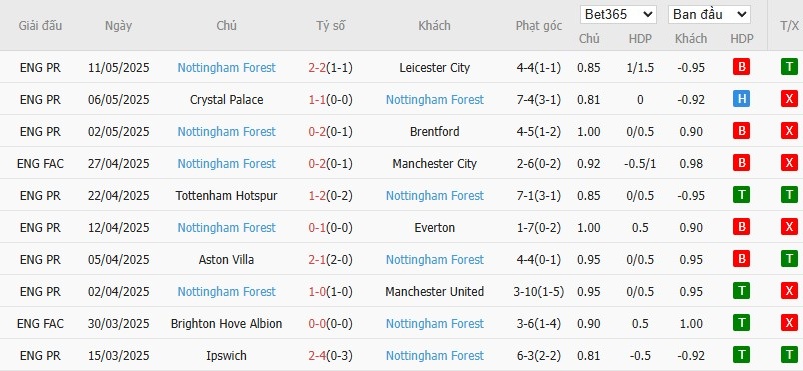Click the Tỷ số column header

click(331, 26)
